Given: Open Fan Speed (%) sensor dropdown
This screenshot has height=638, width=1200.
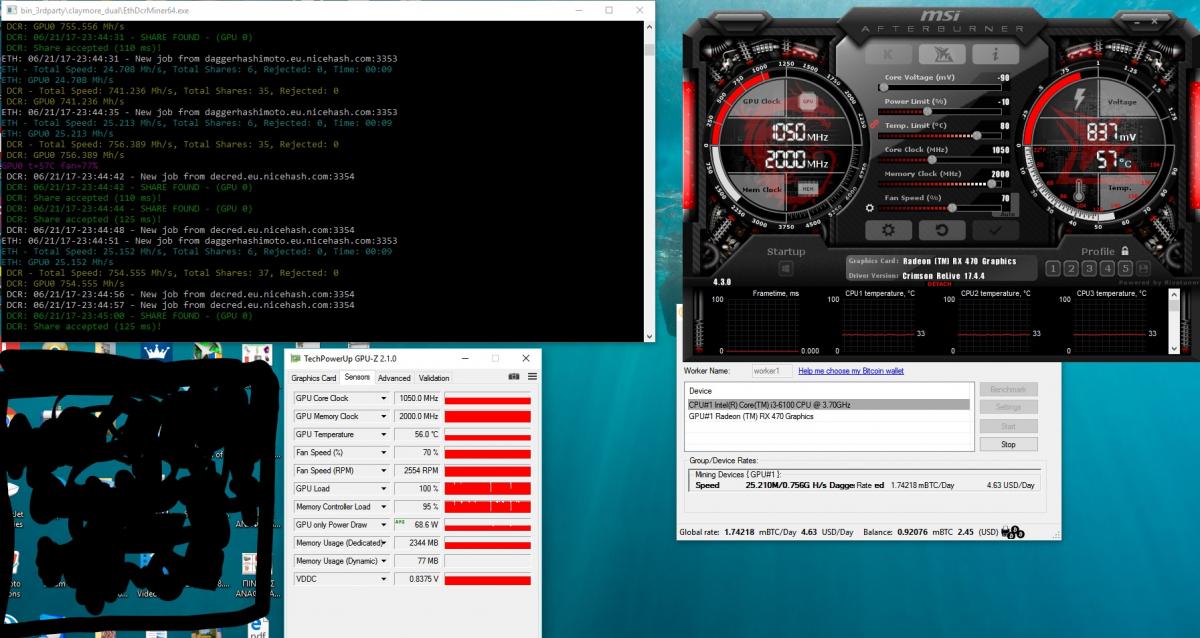Looking at the screenshot, I should (x=383, y=452).
